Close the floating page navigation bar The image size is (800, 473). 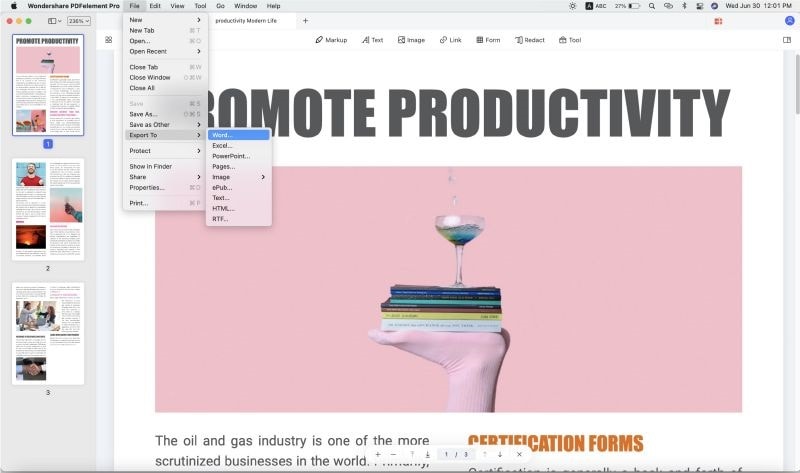(x=519, y=454)
